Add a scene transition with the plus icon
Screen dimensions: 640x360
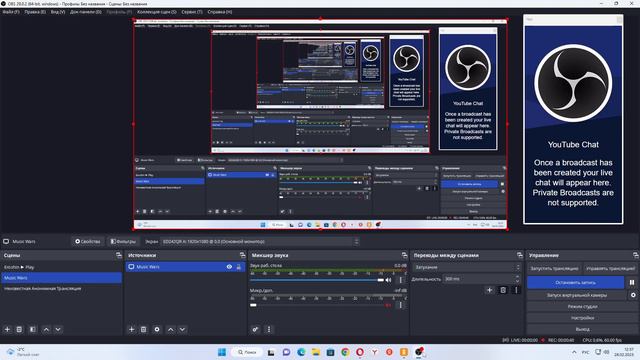[x=489, y=290]
